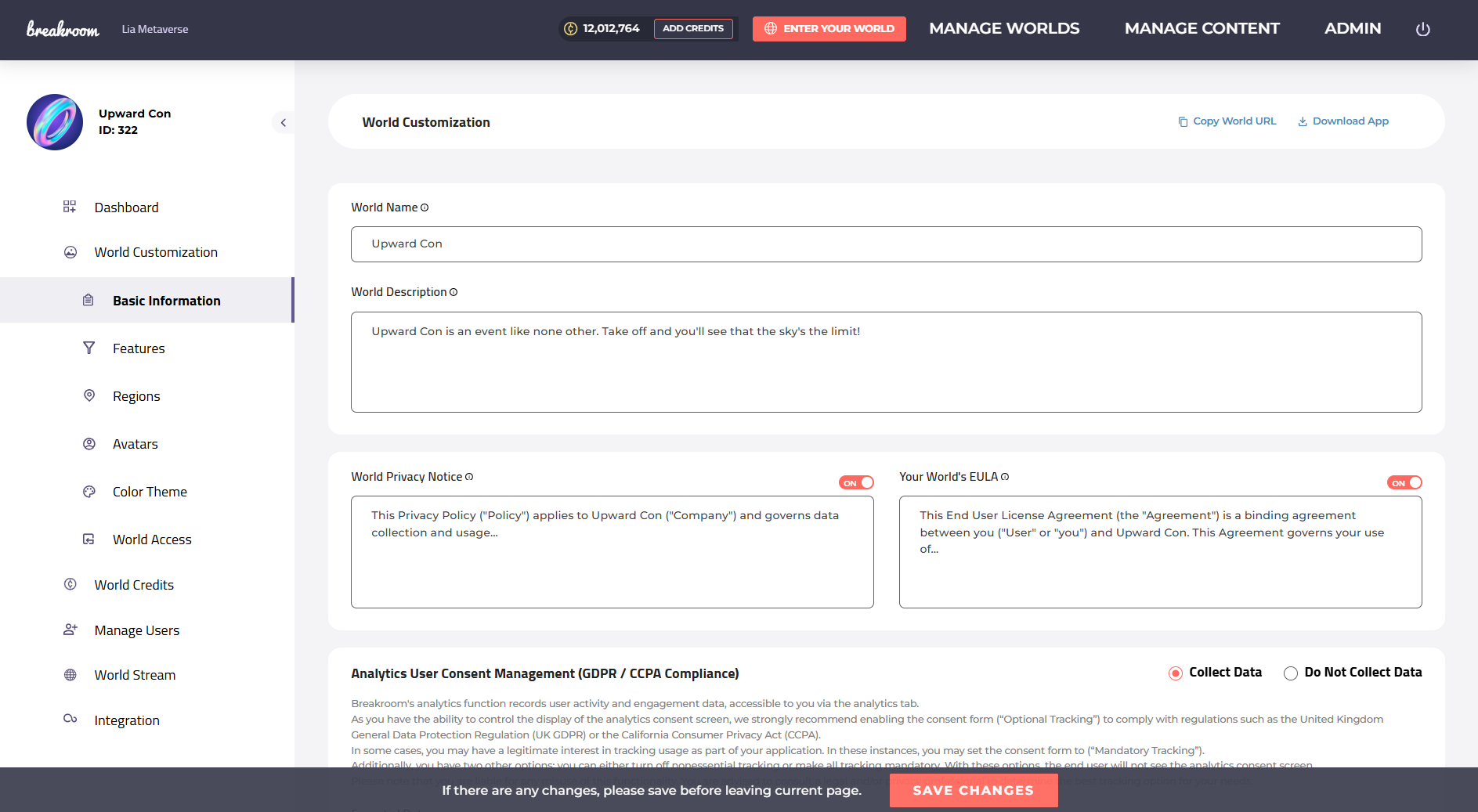This screenshot has width=1478, height=812.
Task: Click the credits coin icon
Action: click(x=571, y=29)
